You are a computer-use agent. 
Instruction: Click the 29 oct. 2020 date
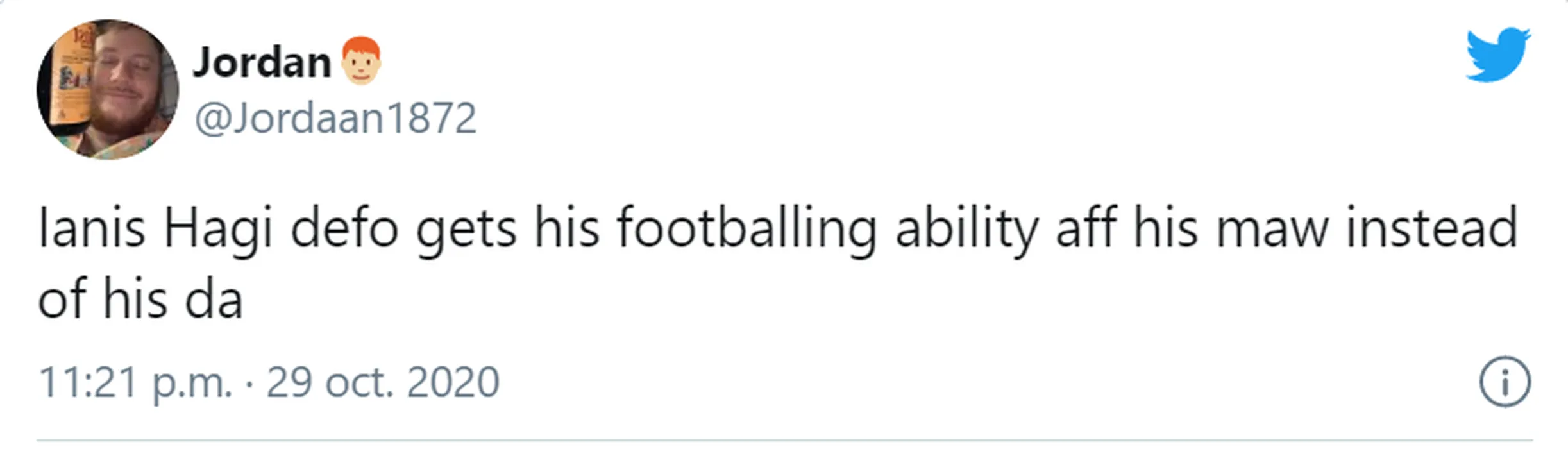pyautogui.click(x=383, y=382)
